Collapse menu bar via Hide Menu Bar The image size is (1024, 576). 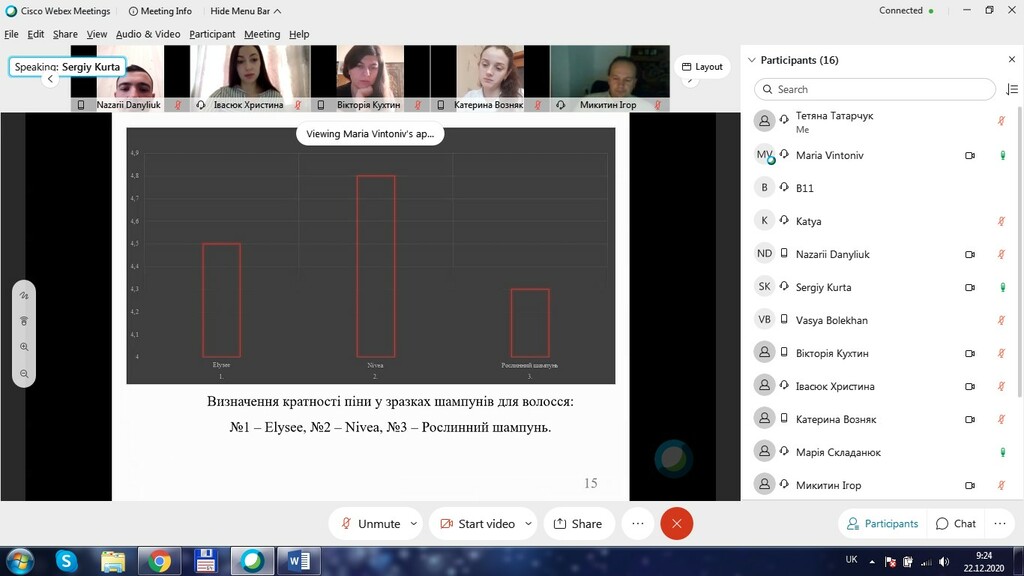246,11
